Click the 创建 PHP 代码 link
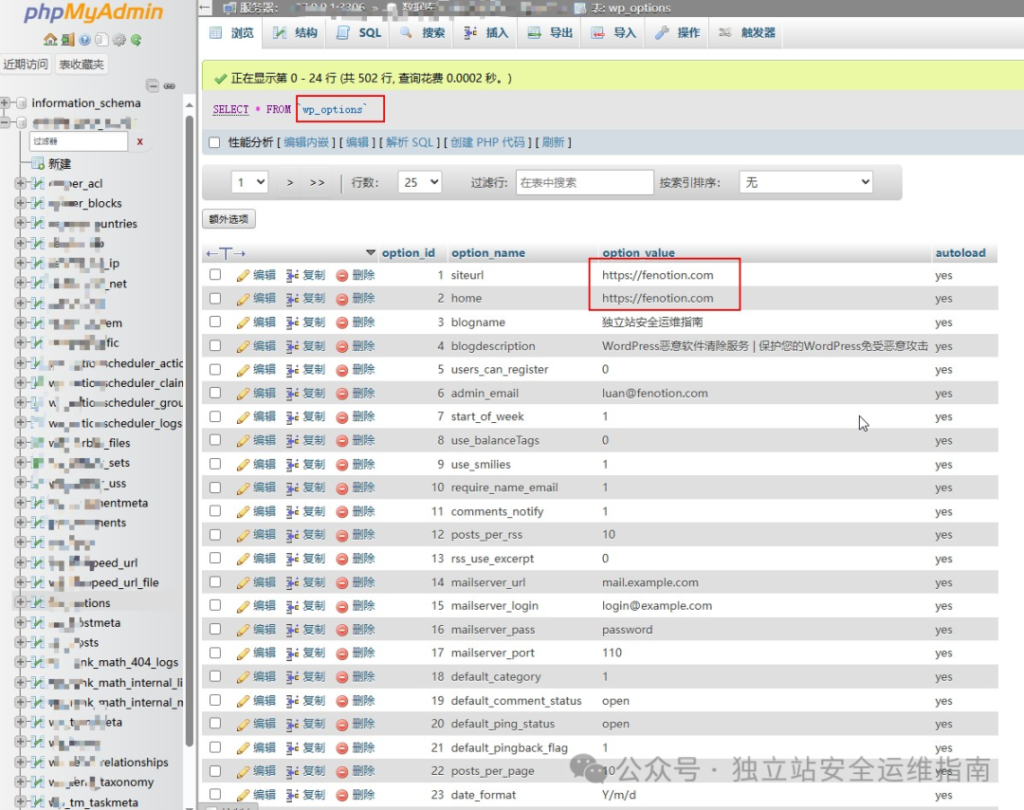Screen dimensions: 1024x810 [487, 142]
